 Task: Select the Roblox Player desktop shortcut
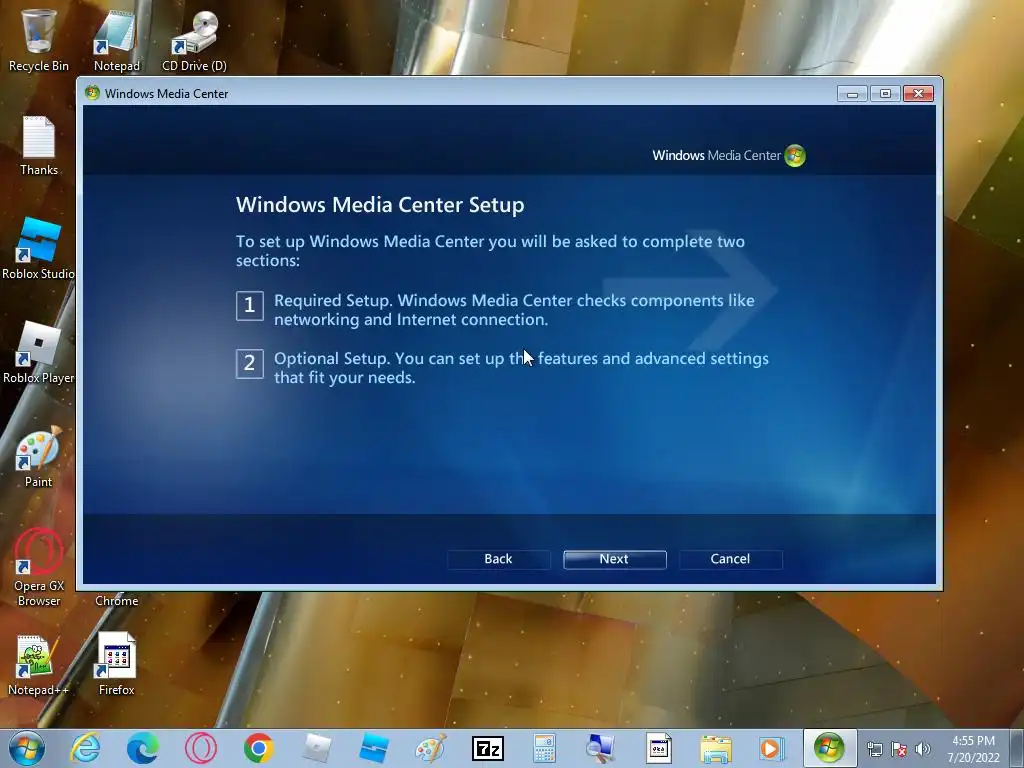(x=39, y=353)
